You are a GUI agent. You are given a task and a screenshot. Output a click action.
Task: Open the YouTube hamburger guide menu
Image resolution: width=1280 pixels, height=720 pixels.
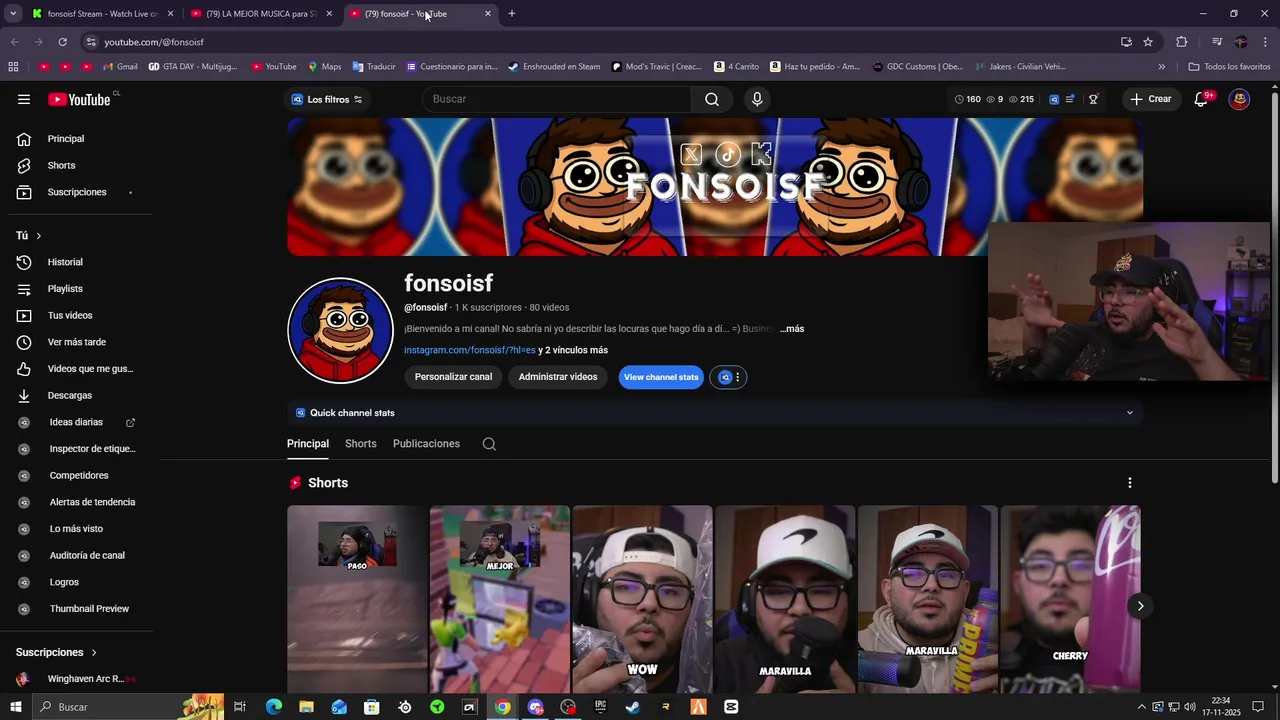(x=24, y=99)
